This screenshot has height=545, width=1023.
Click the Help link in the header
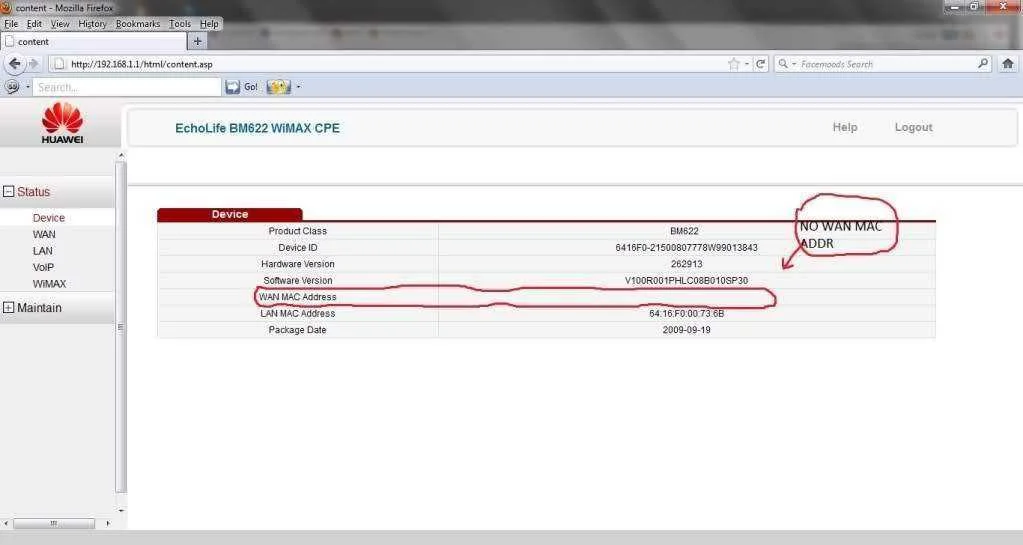point(845,127)
